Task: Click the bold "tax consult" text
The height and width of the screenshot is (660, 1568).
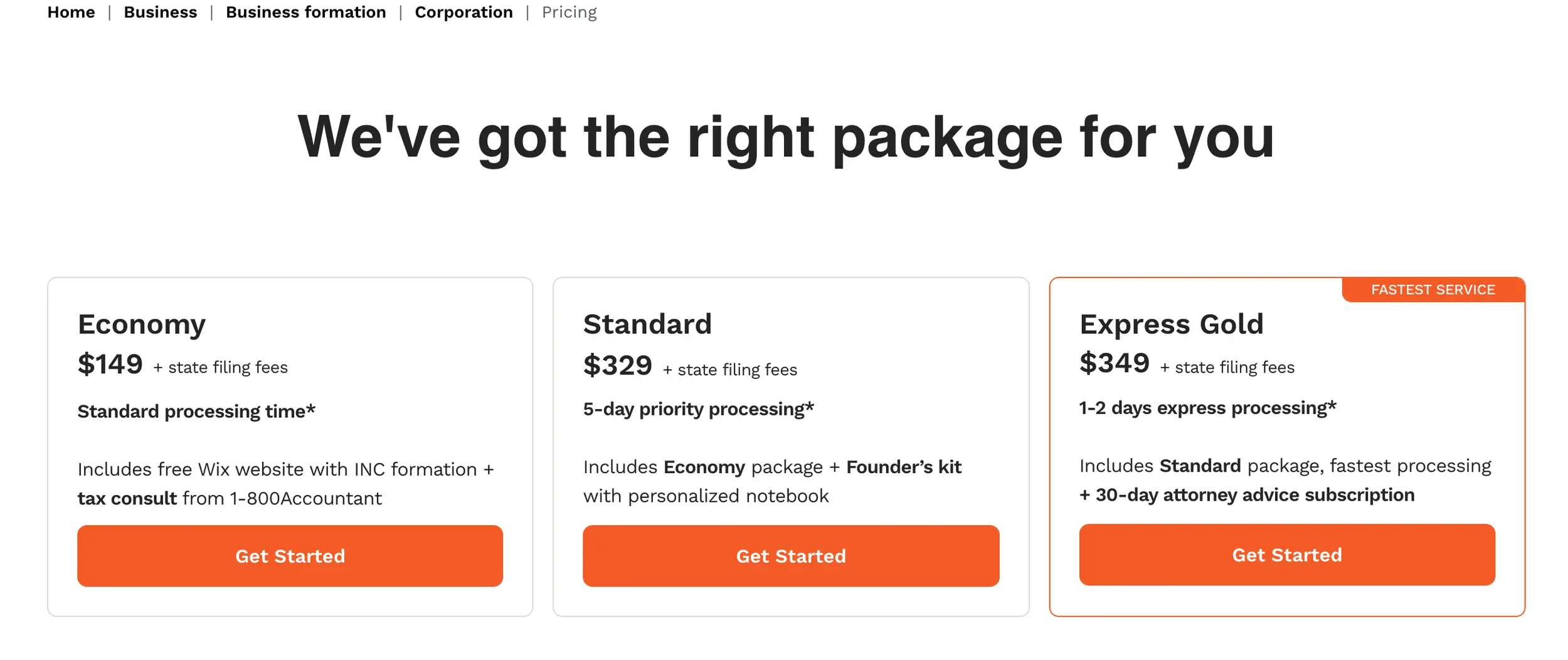Action: [127, 498]
